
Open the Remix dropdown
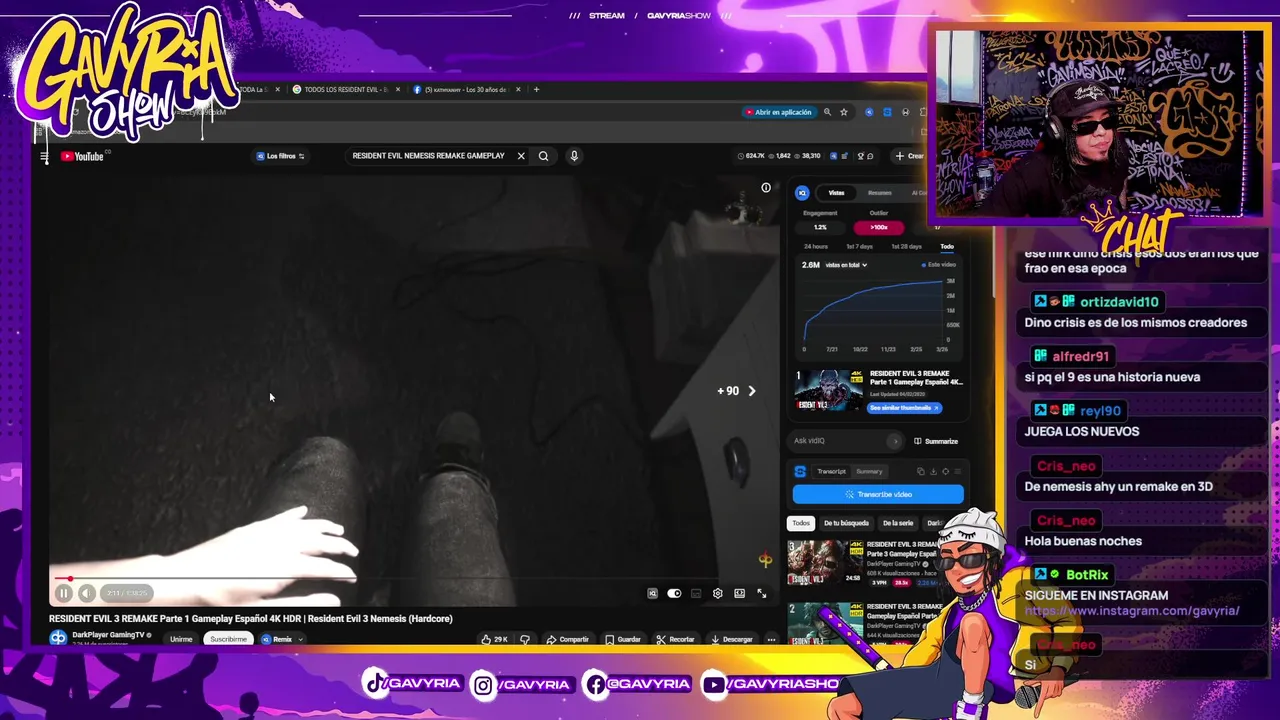coord(282,639)
